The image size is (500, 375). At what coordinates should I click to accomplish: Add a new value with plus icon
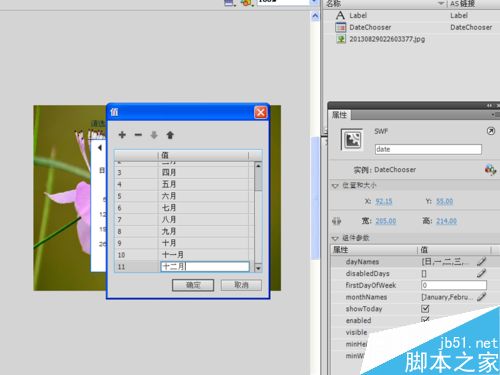(x=122, y=135)
